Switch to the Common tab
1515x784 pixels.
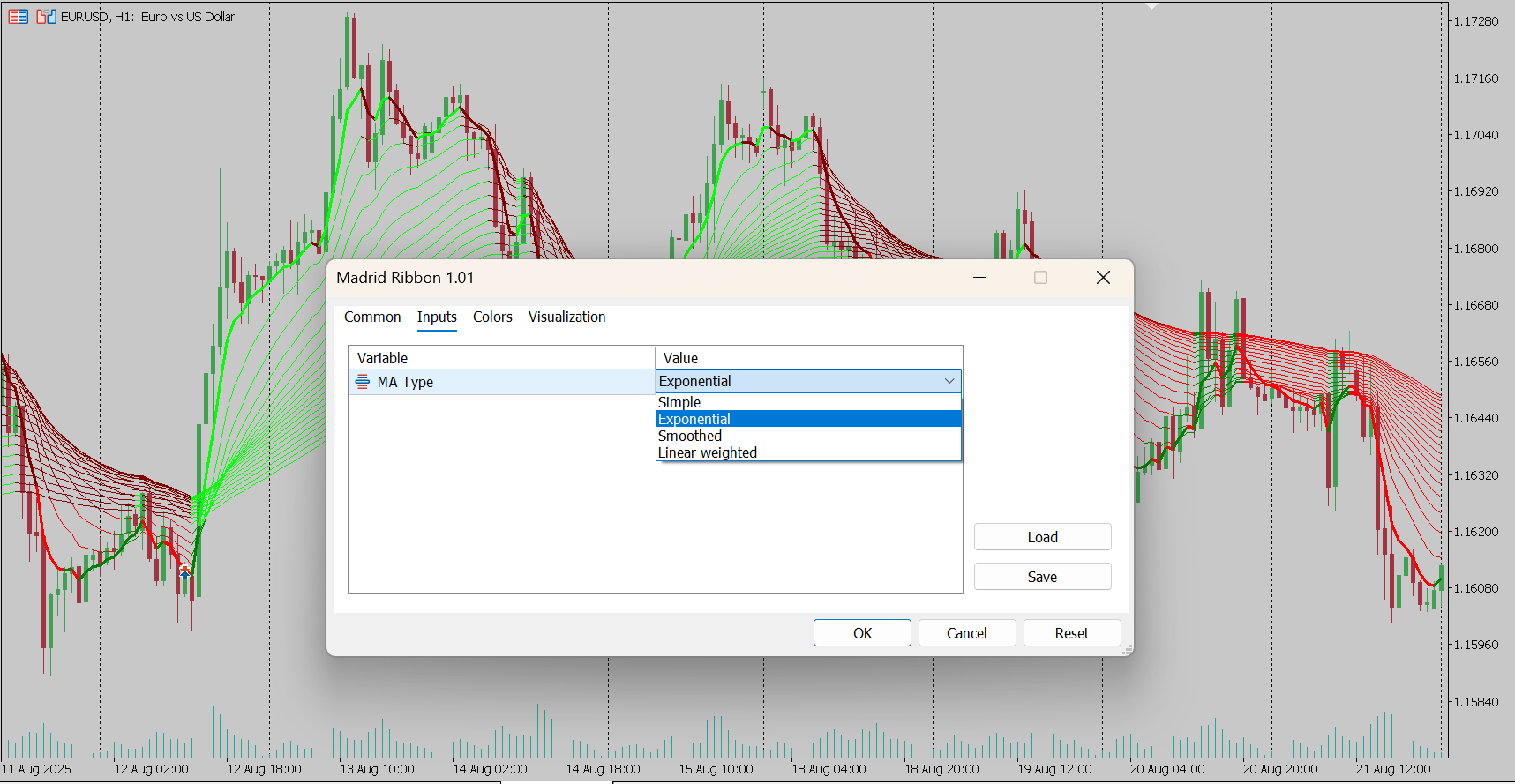(x=372, y=317)
